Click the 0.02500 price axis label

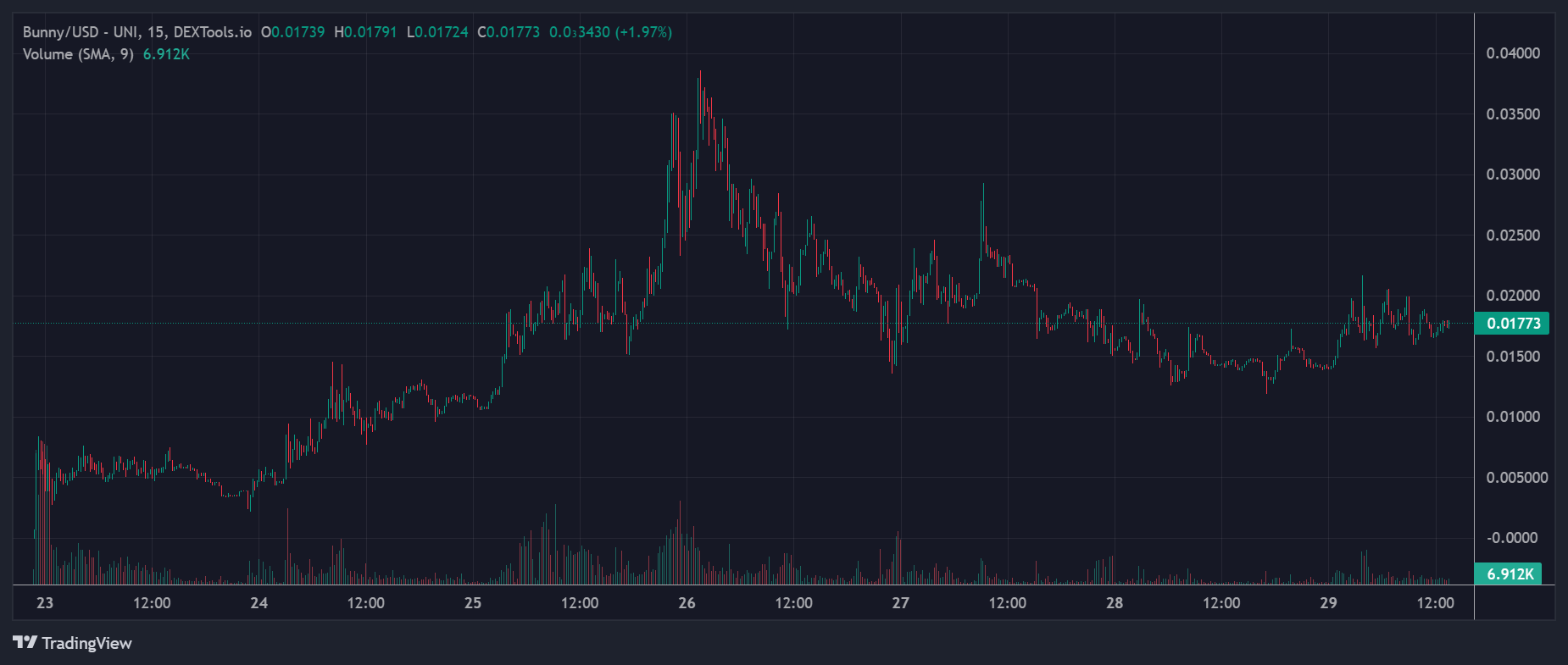pos(1514,236)
